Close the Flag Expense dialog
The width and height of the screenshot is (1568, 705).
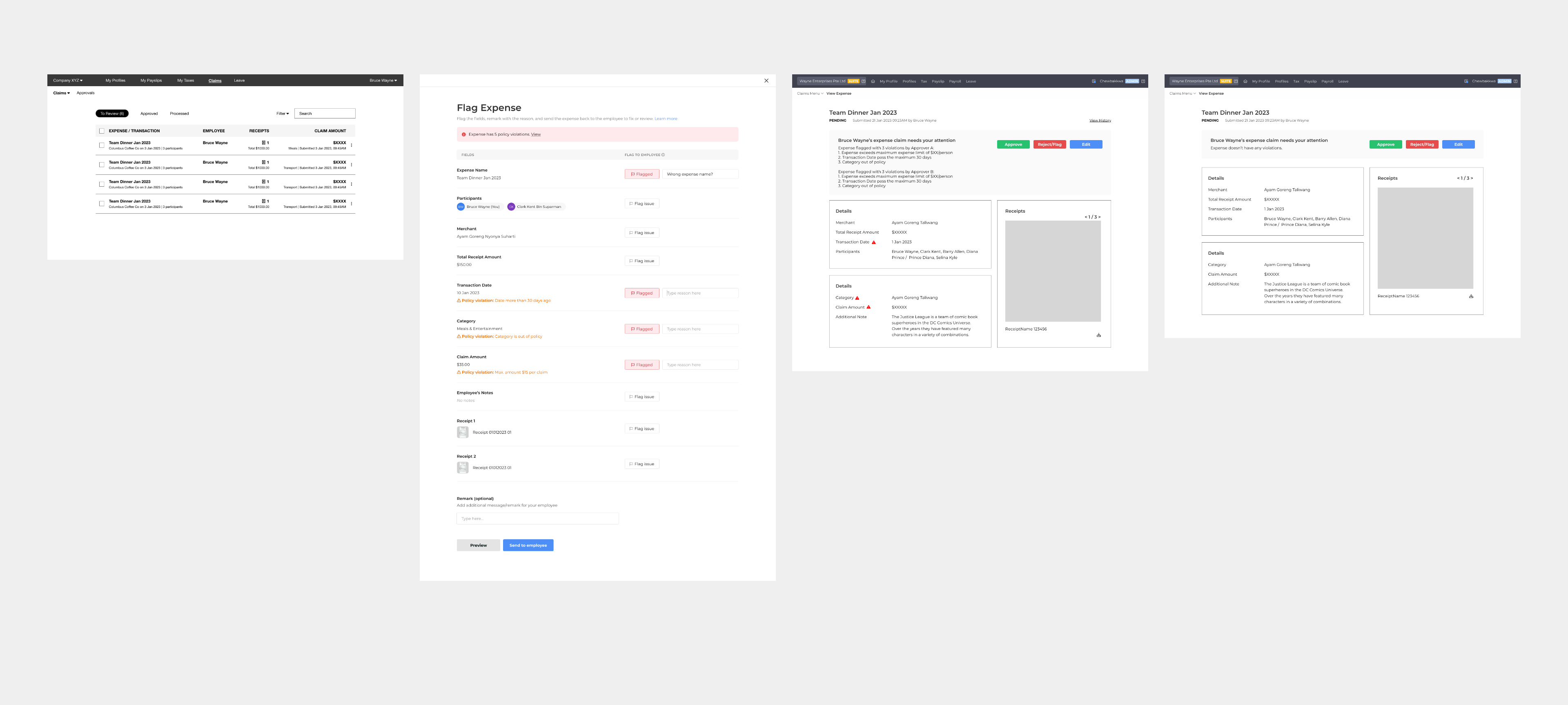[x=766, y=80]
